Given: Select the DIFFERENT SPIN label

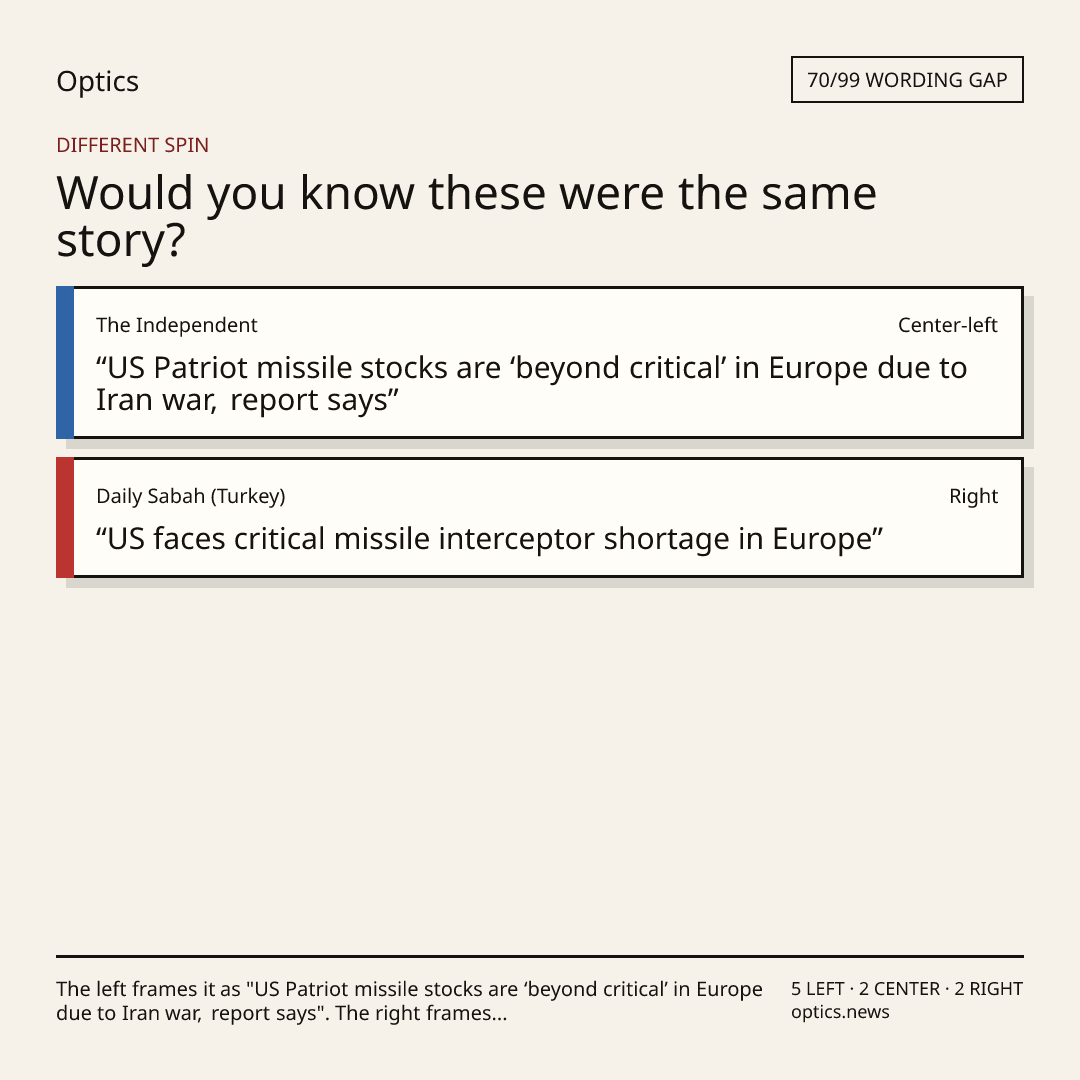Looking at the screenshot, I should click(x=132, y=145).
